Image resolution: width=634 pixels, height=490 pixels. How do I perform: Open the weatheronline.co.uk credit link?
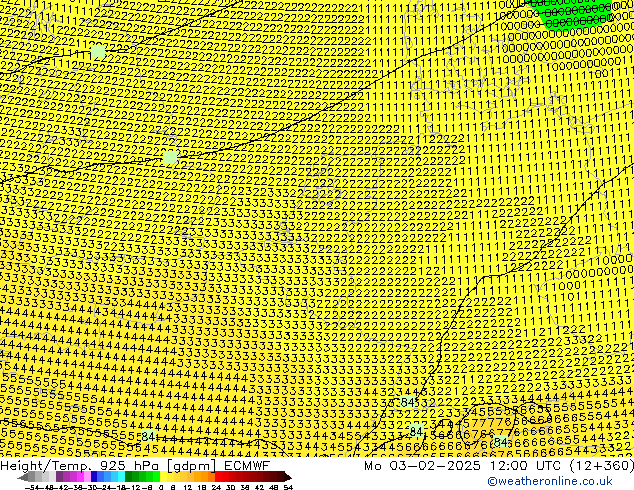pos(550,481)
